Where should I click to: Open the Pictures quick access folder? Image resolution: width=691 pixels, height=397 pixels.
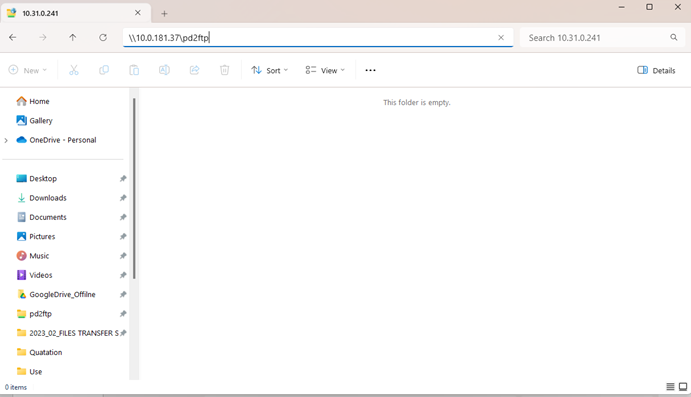tap(42, 237)
